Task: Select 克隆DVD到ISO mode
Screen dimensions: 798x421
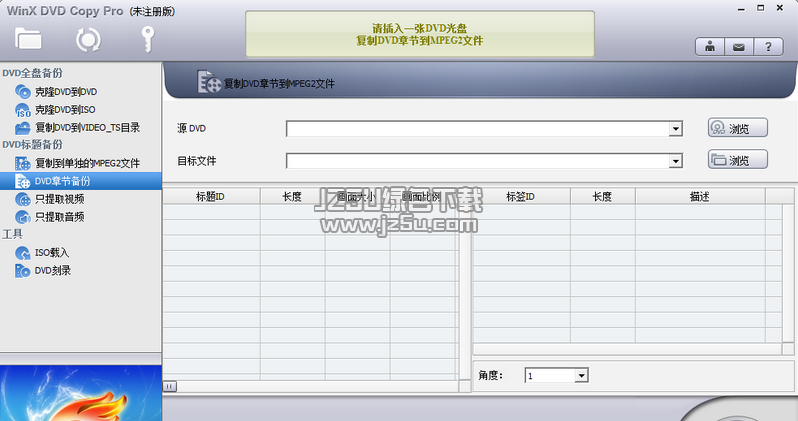Action: 65,109
